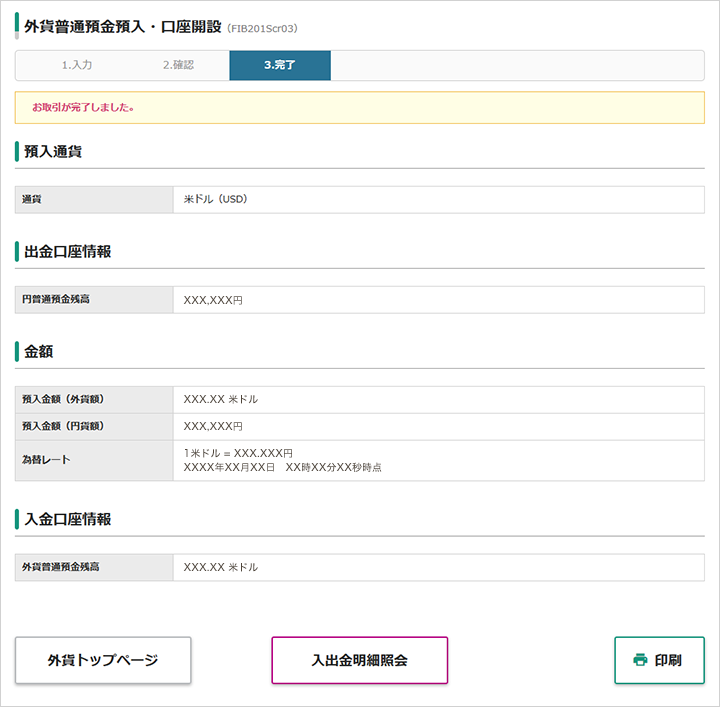Open the 外貨トップページ button

tap(103, 660)
